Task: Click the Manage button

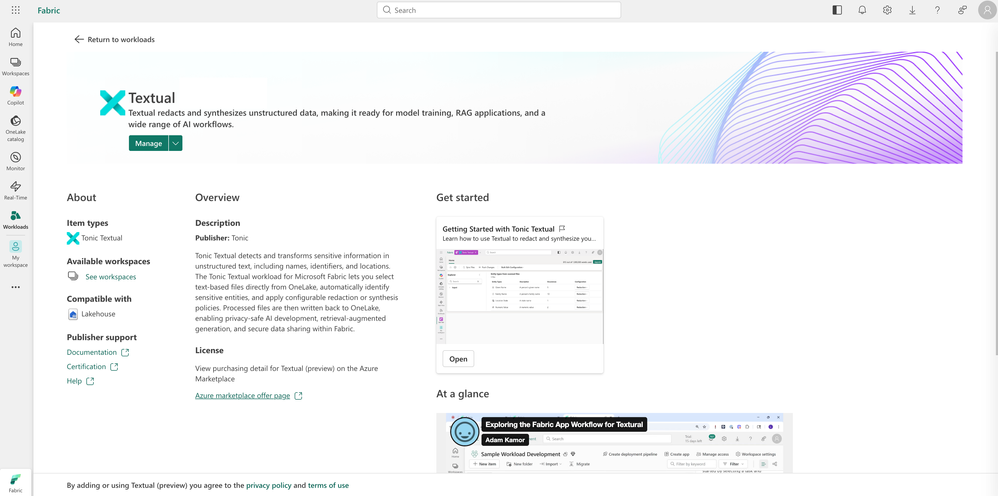Action: pyautogui.click(x=148, y=143)
